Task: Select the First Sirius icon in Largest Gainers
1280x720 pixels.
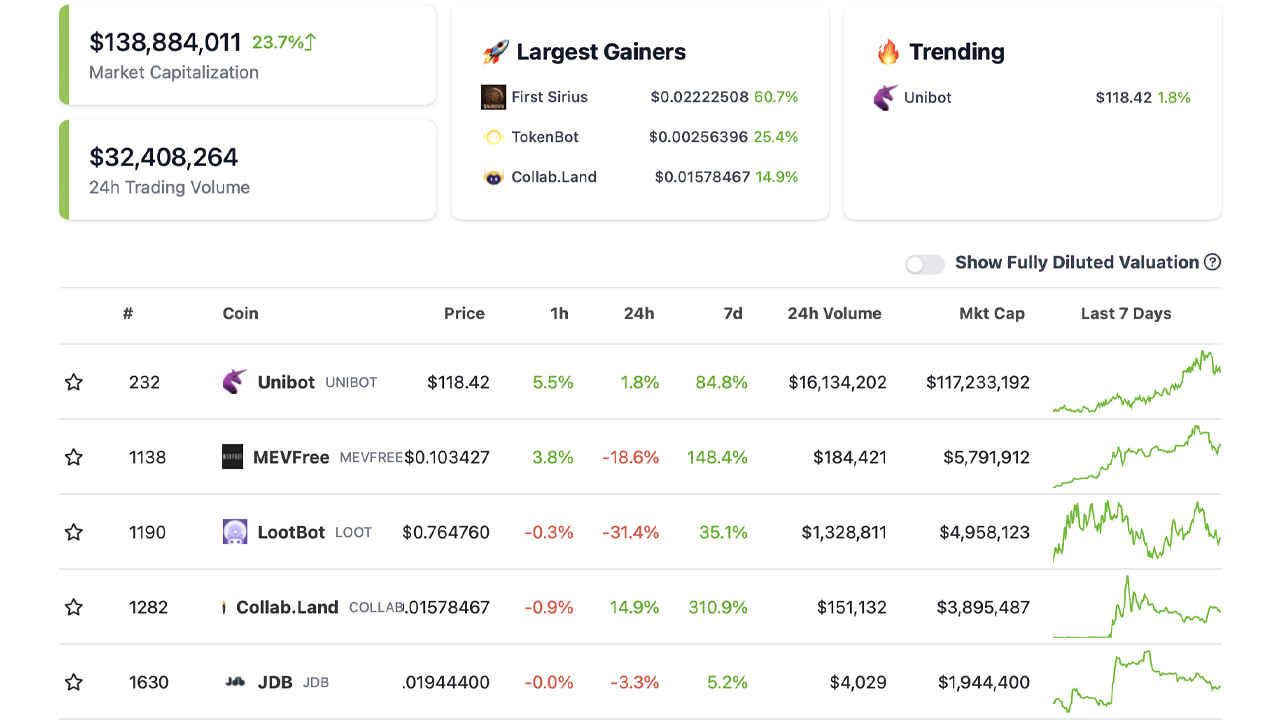Action: [x=493, y=97]
